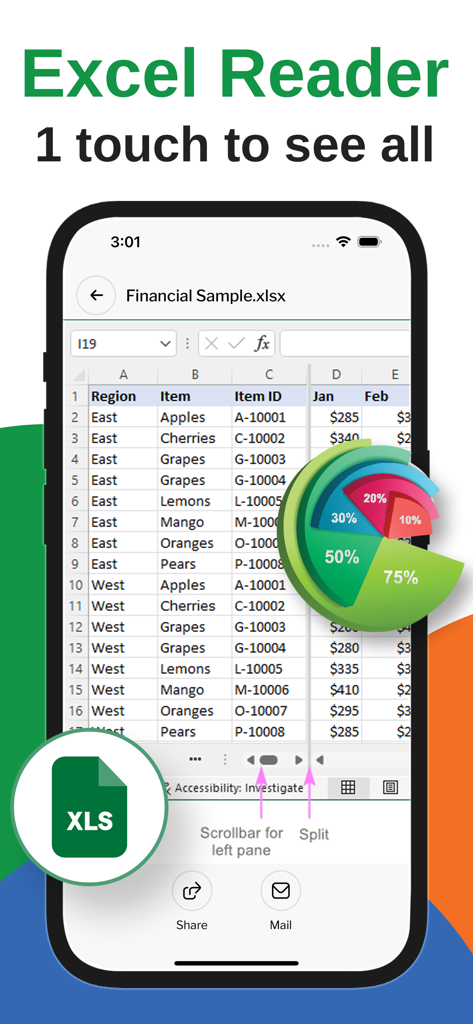Click the formula bar cancel X icon
This screenshot has width=473, height=1024.
pos(211,344)
